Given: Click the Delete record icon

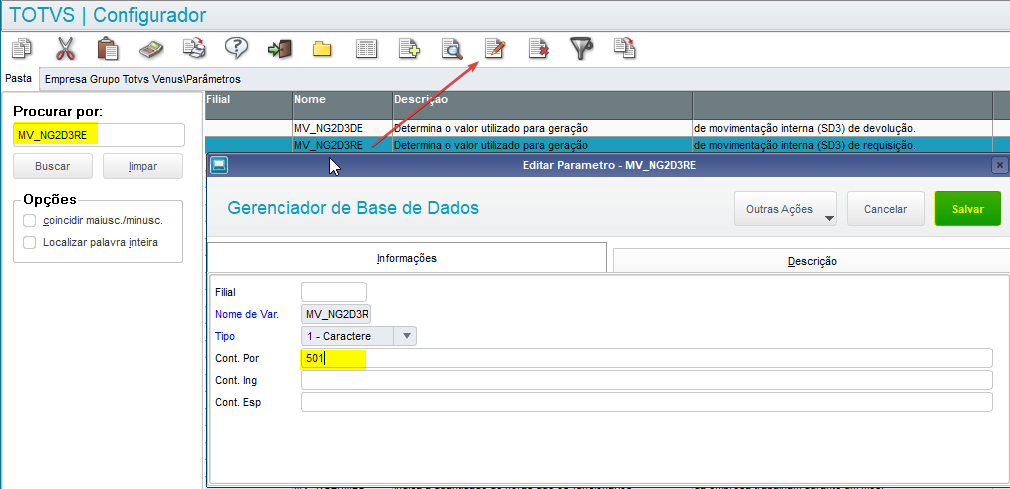Looking at the screenshot, I should click(x=538, y=49).
